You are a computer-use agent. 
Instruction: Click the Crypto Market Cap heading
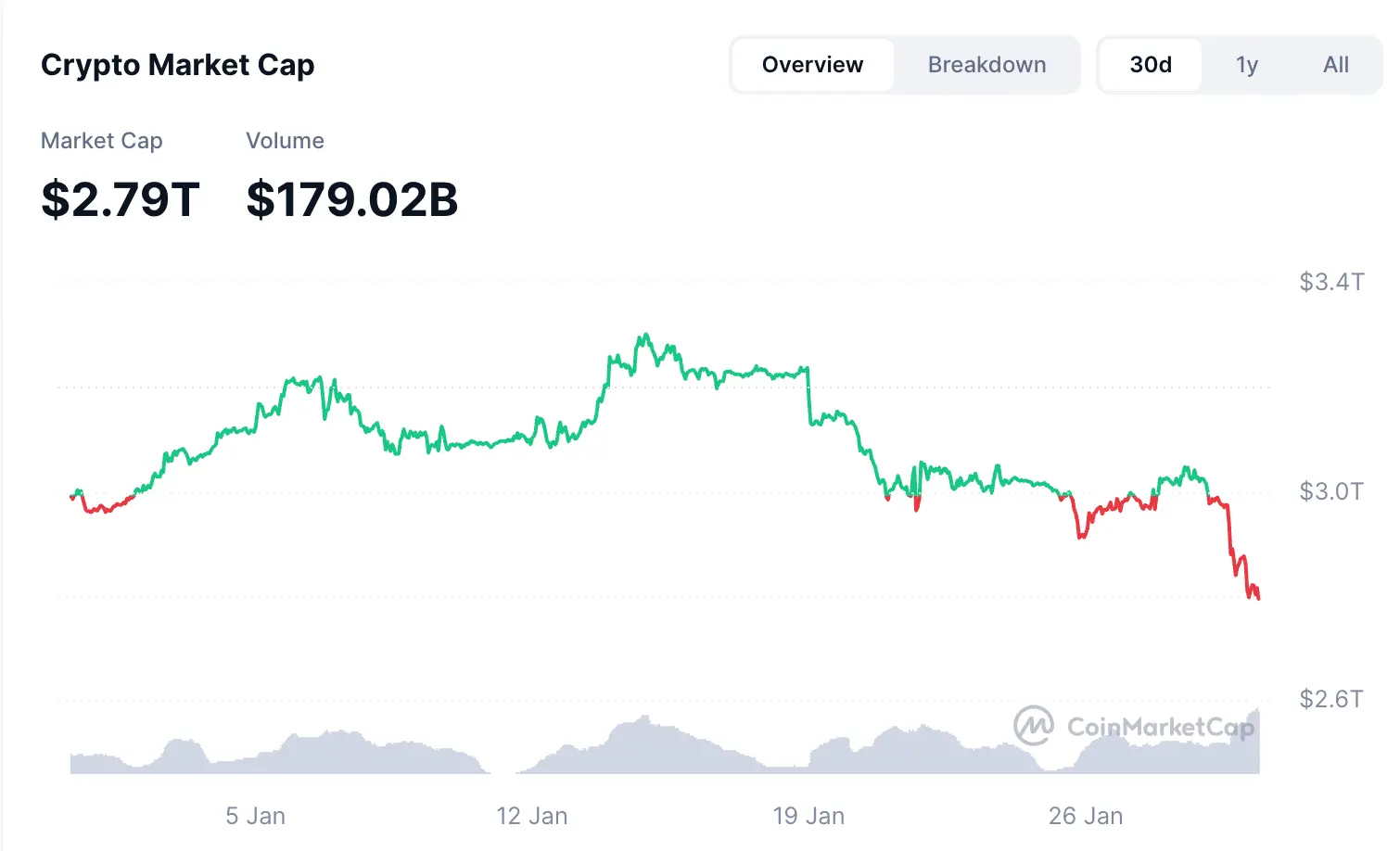(178, 65)
